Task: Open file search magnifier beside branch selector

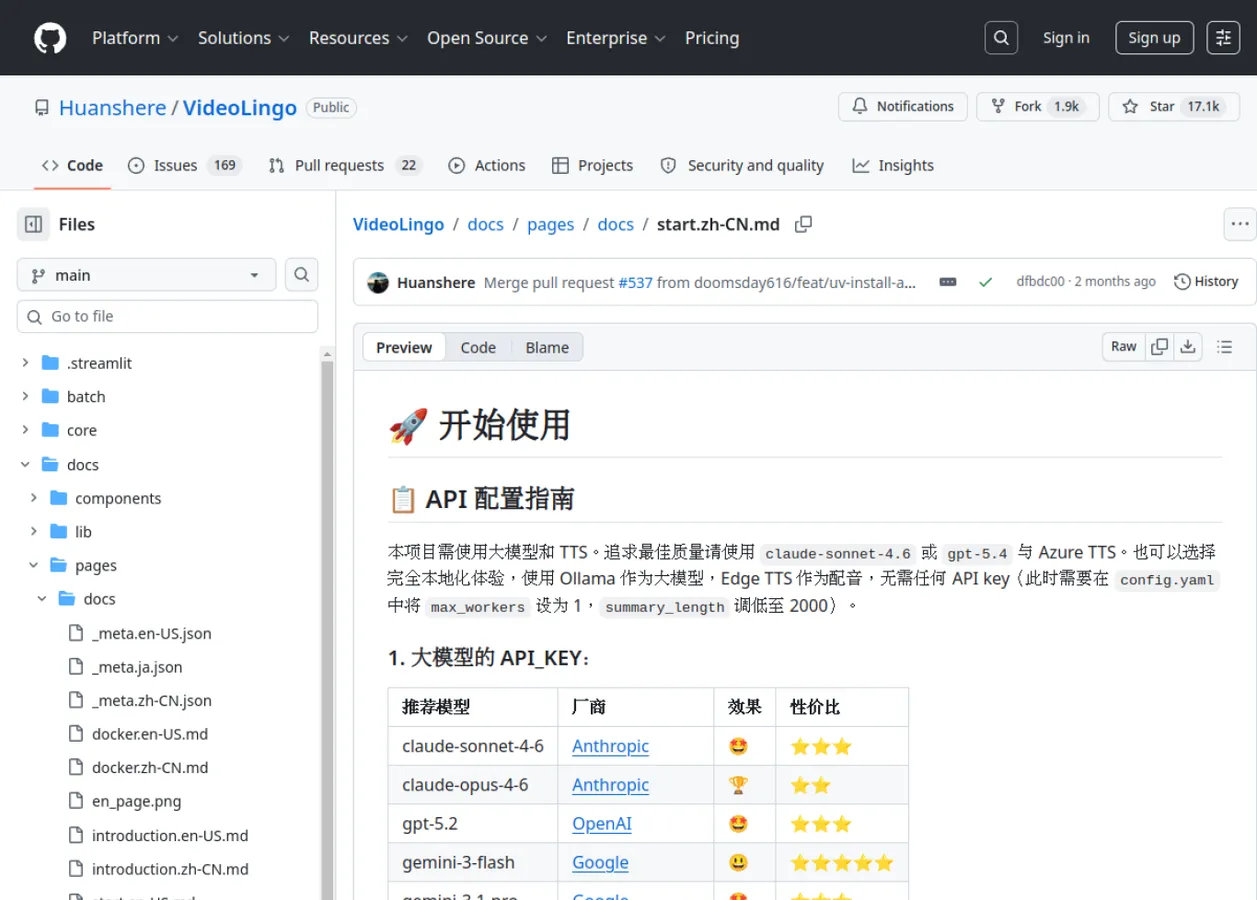Action: (x=302, y=275)
